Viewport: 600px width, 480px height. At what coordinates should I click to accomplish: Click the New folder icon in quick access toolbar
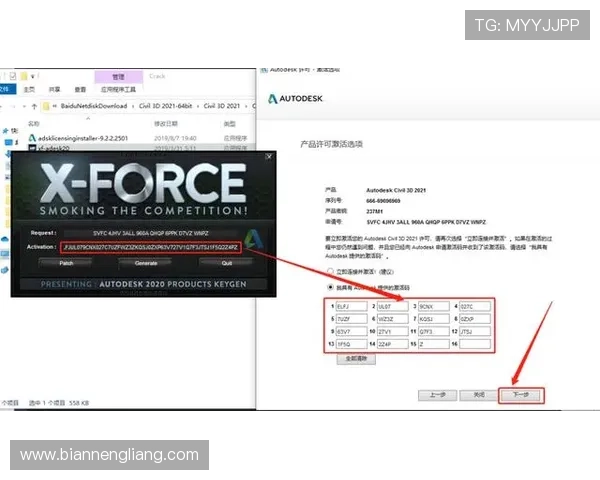point(24,76)
